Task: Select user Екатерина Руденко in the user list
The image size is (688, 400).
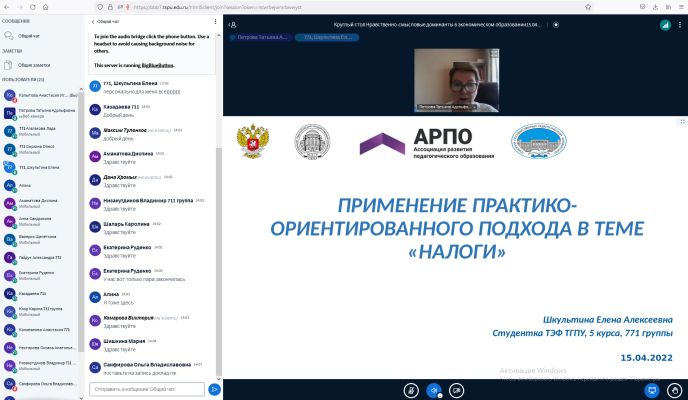Action: click(40, 275)
